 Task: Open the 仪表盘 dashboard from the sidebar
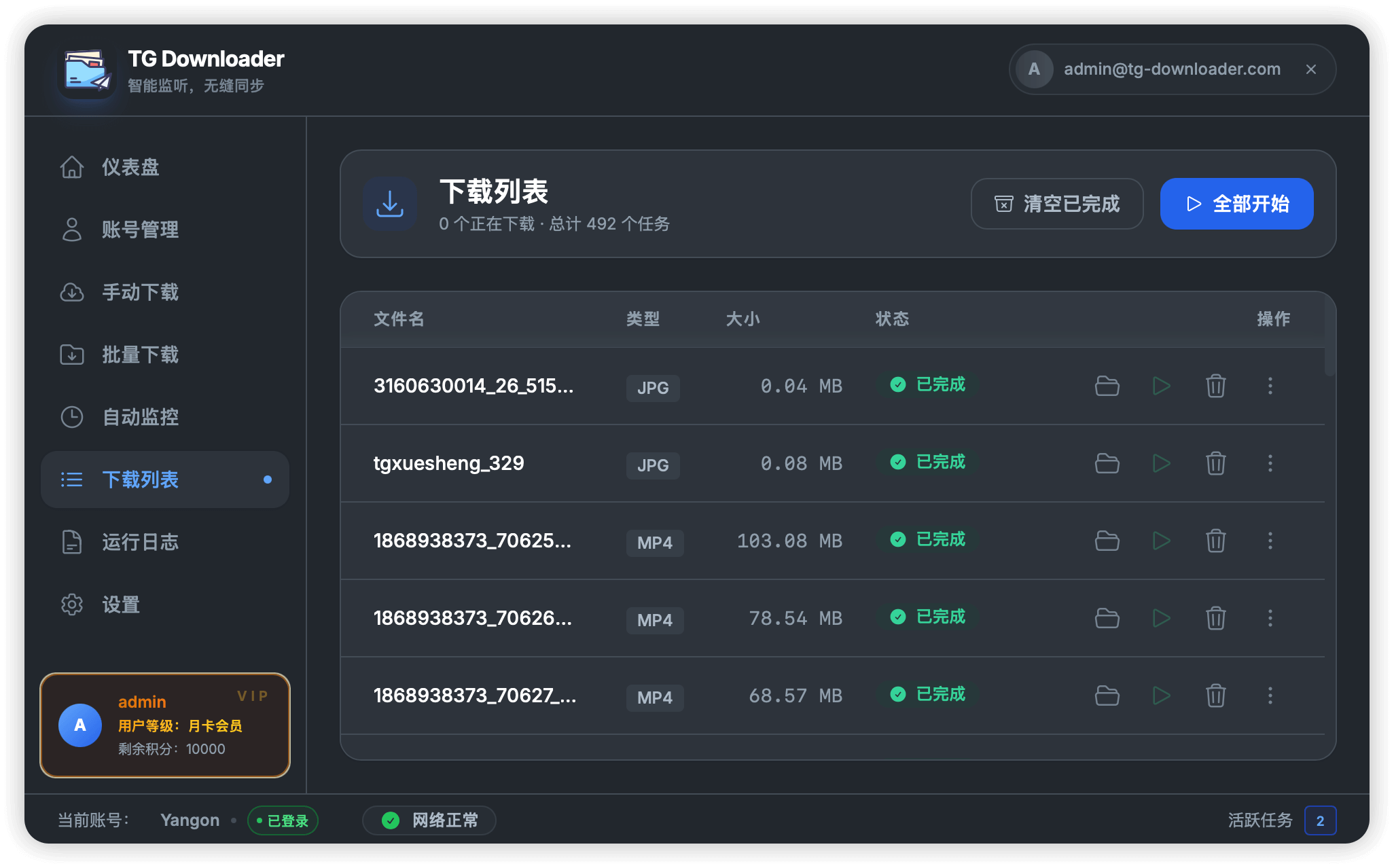click(x=130, y=167)
